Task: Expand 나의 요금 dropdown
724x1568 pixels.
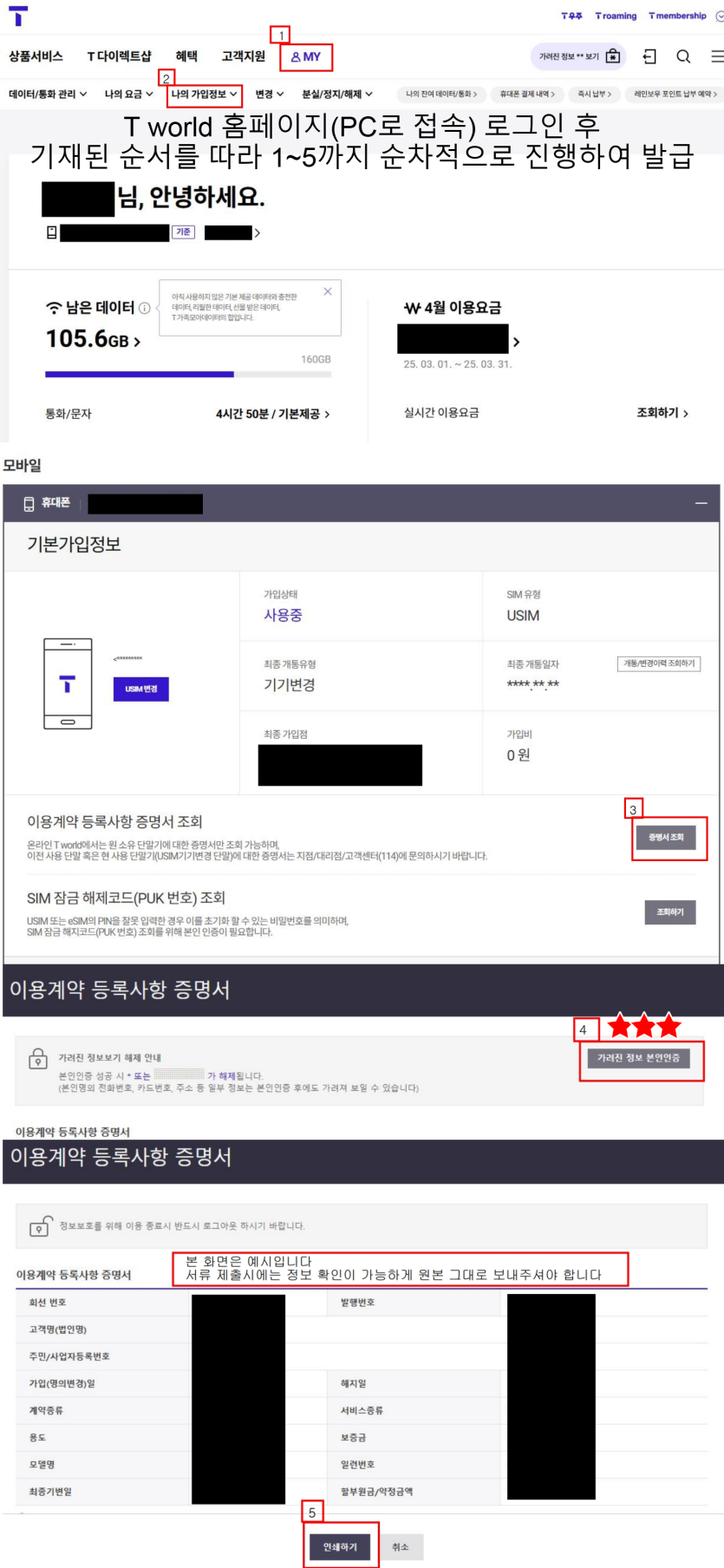Action: (x=128, y=94)
